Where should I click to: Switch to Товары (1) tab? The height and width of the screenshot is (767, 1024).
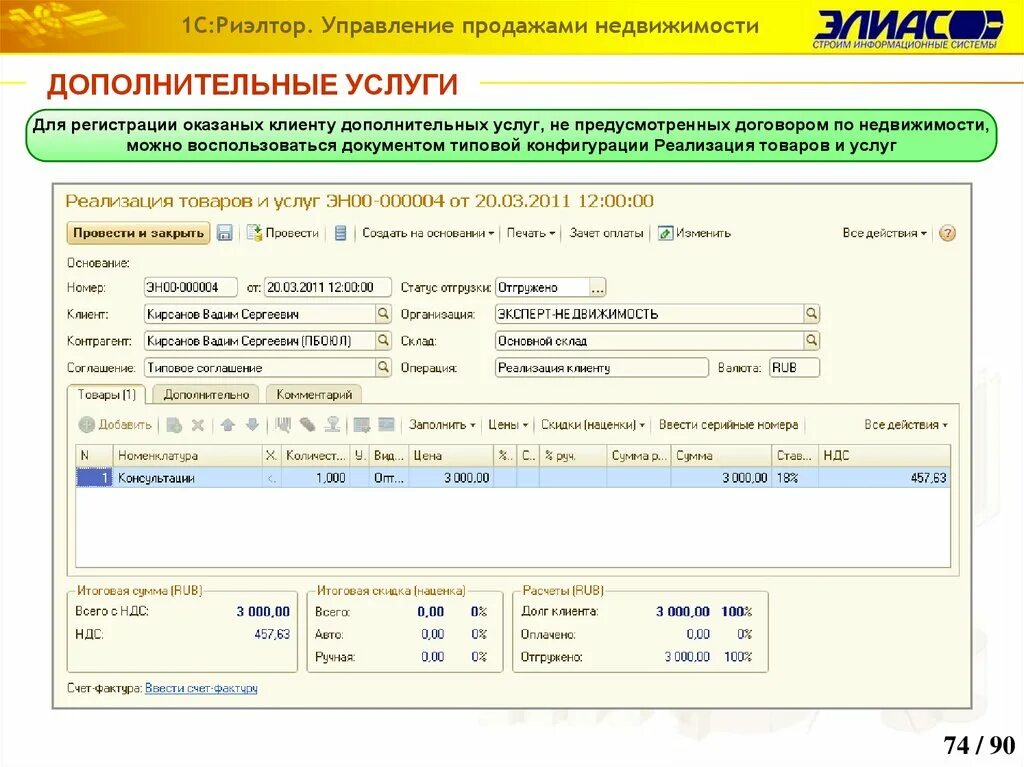click(106, 395)
